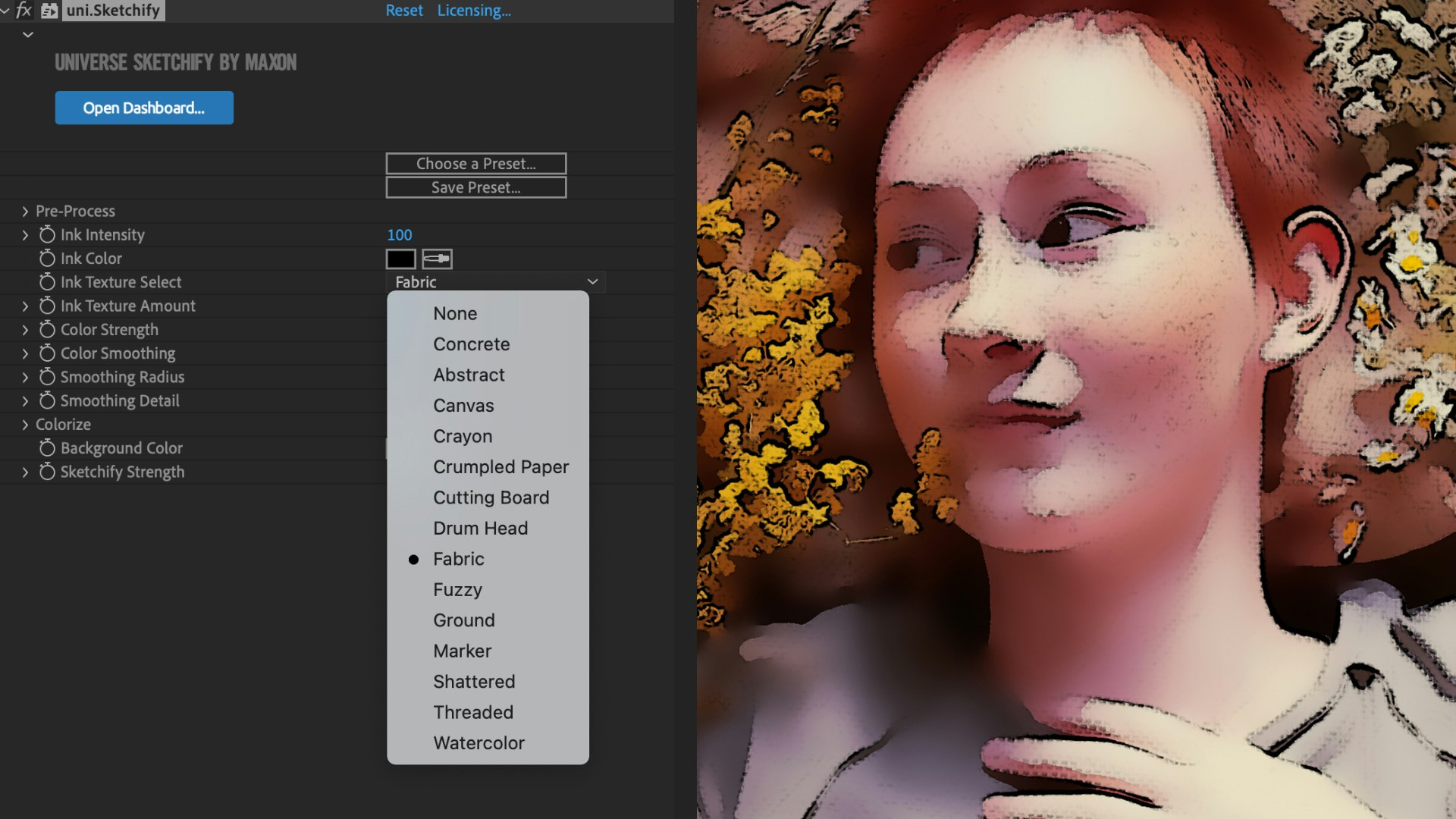Toggle the Sketchify Strength stopwatch
1456x819 pixels.
tap(47, 472)
